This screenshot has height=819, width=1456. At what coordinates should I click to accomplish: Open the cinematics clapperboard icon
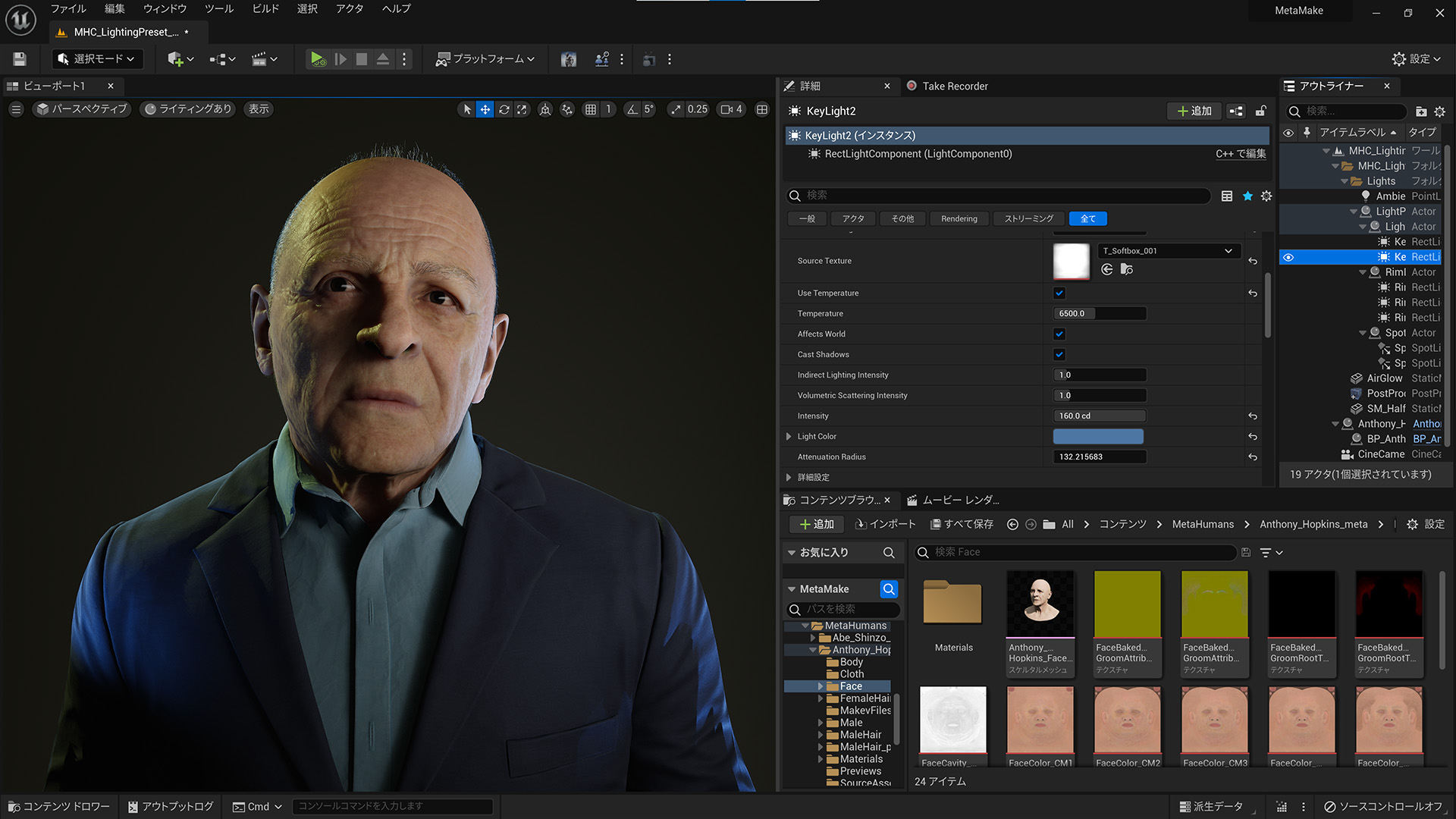tap(264, 59)
